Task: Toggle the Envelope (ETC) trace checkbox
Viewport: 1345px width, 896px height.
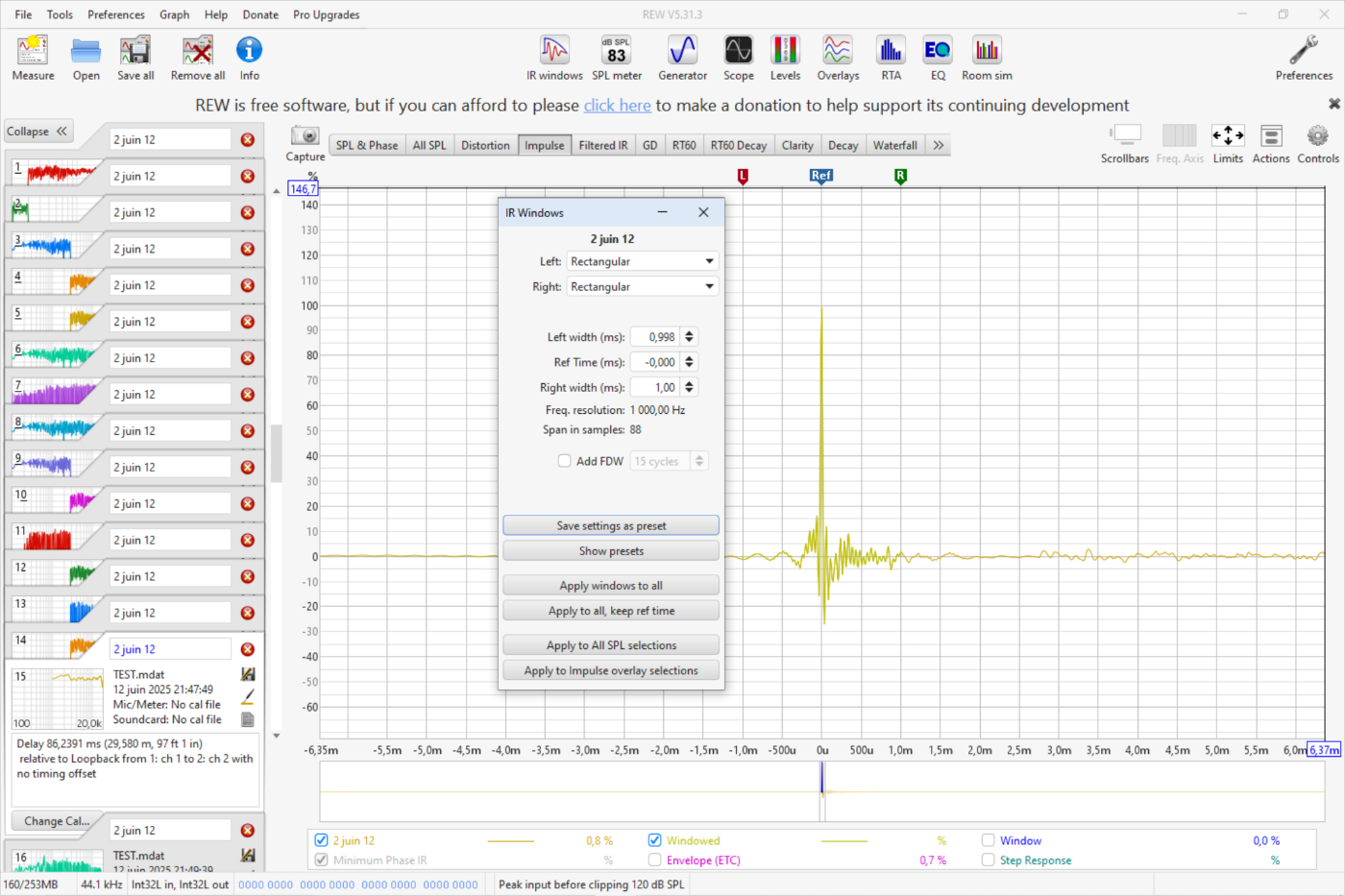Action: tap(655, 860)
